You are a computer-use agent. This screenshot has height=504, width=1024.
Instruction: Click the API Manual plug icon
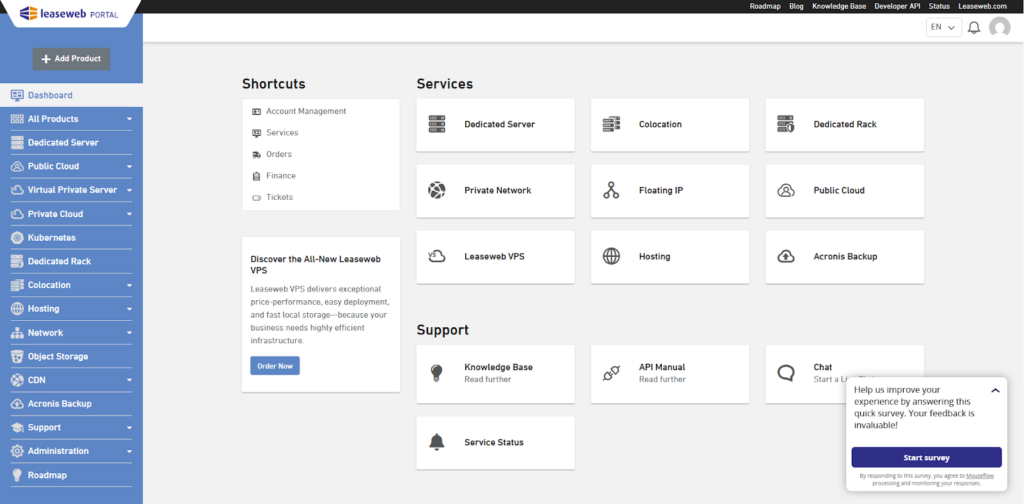click(611, 373)
